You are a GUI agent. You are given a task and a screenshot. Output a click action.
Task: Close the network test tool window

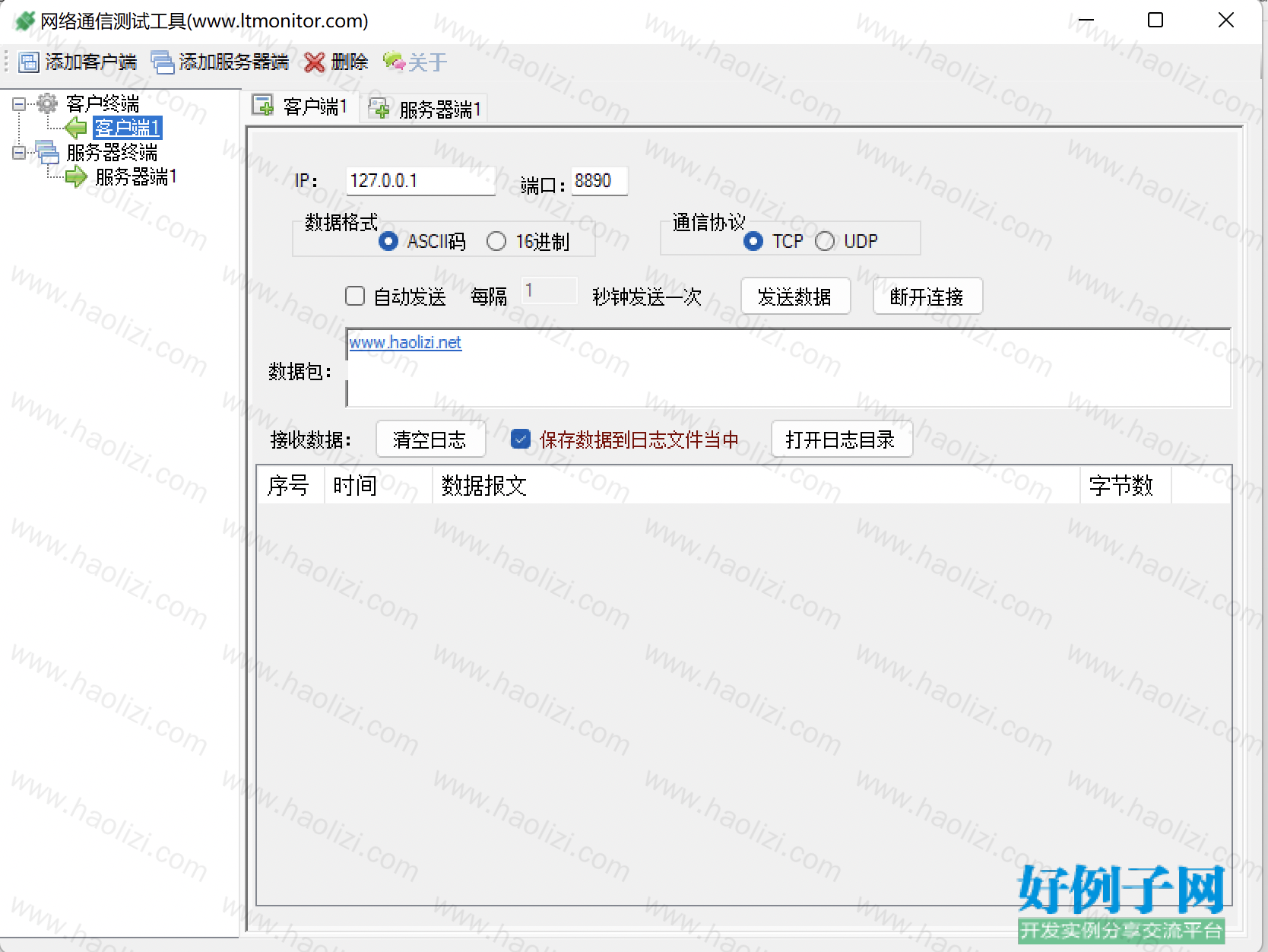point(1225,21)
